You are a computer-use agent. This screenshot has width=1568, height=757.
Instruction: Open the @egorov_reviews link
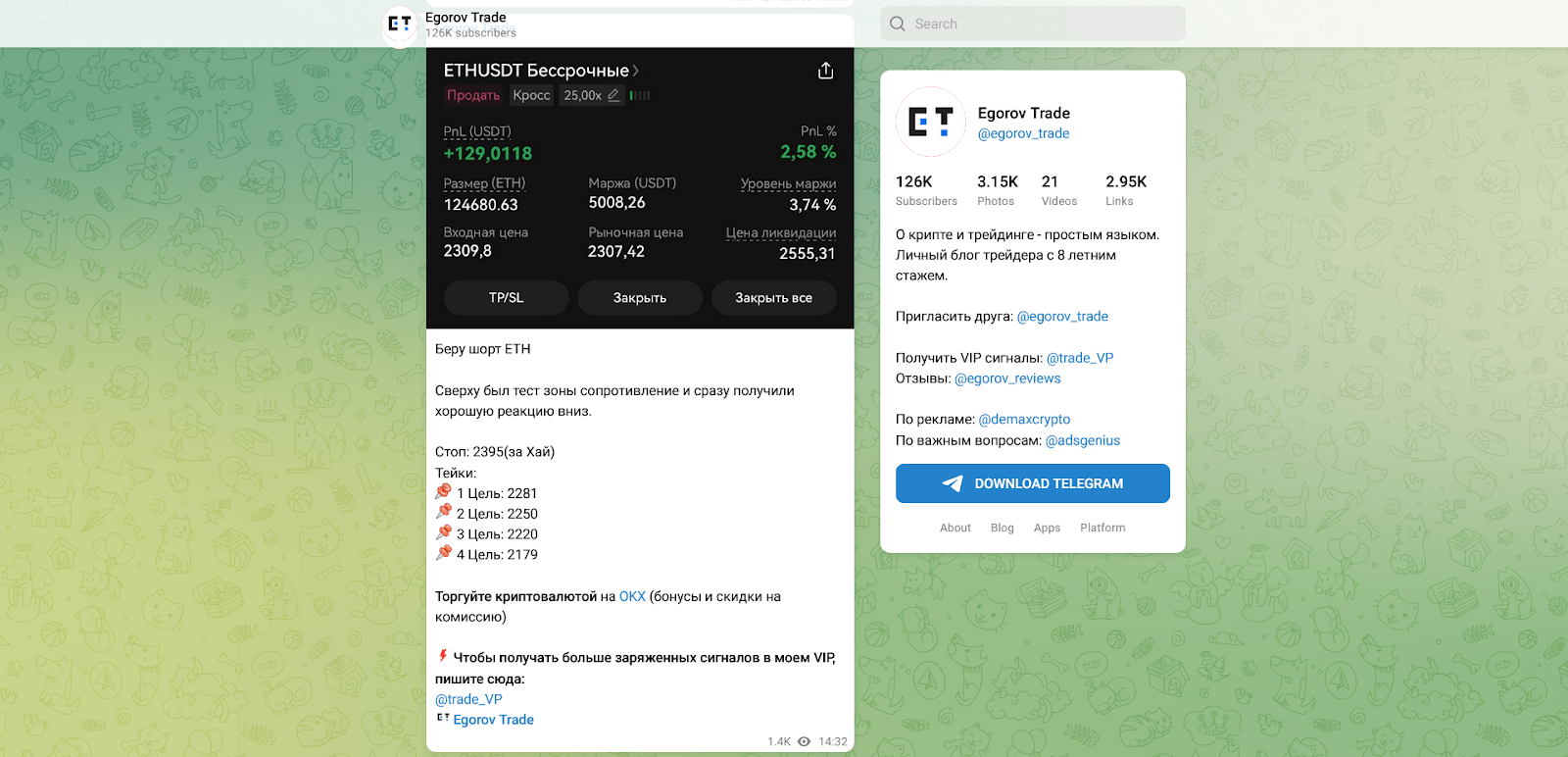tap(1007, 378)
